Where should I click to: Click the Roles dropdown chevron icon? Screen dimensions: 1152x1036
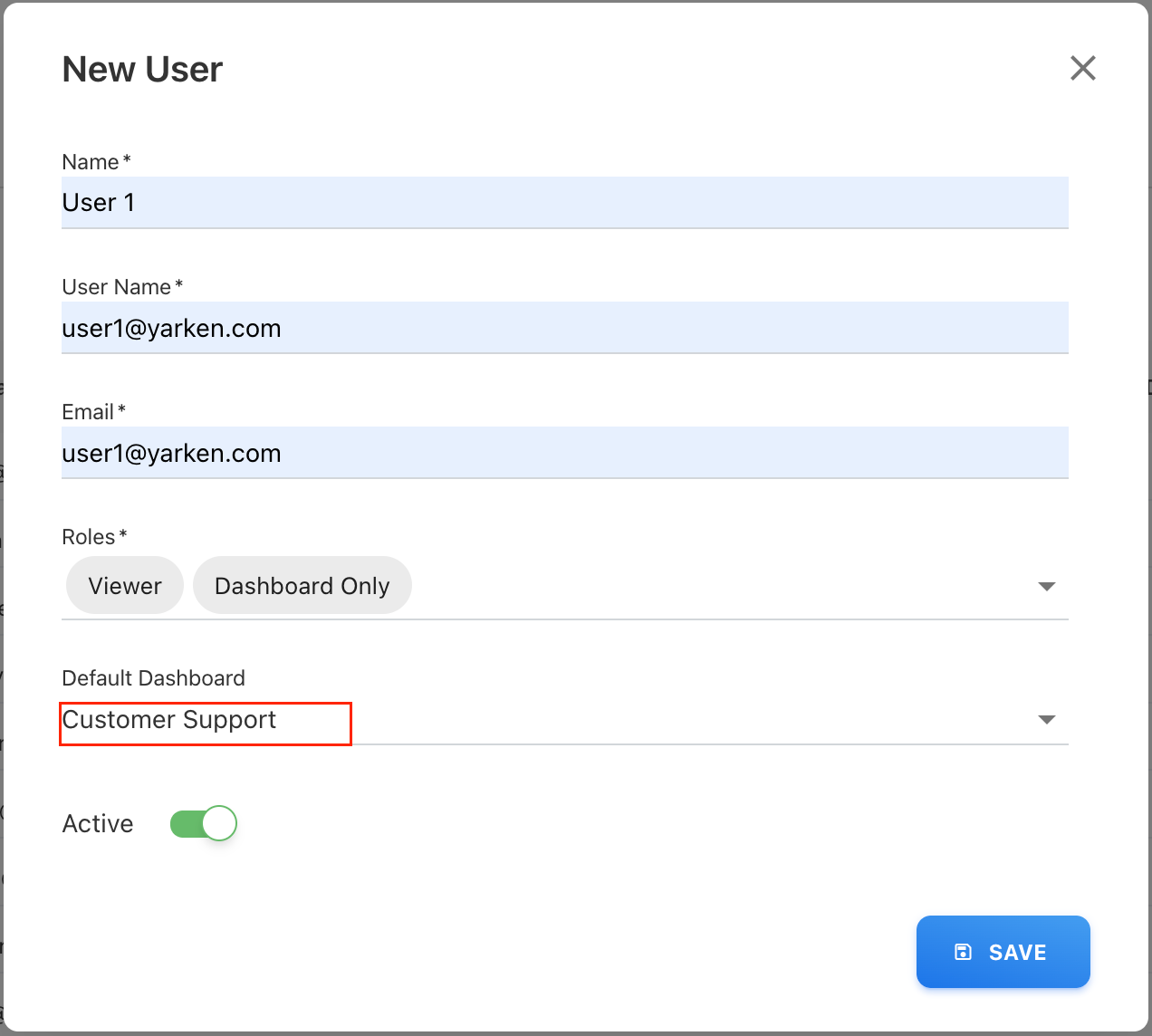1047,586
